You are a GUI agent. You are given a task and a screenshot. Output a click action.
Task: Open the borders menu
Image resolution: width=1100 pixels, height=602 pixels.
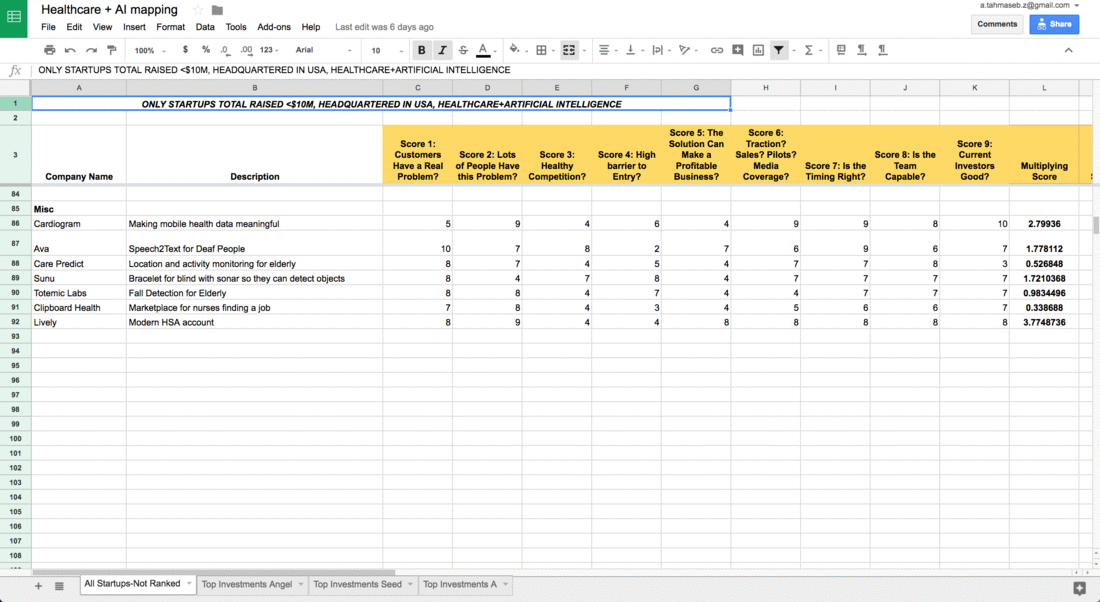tap(542, 50)
